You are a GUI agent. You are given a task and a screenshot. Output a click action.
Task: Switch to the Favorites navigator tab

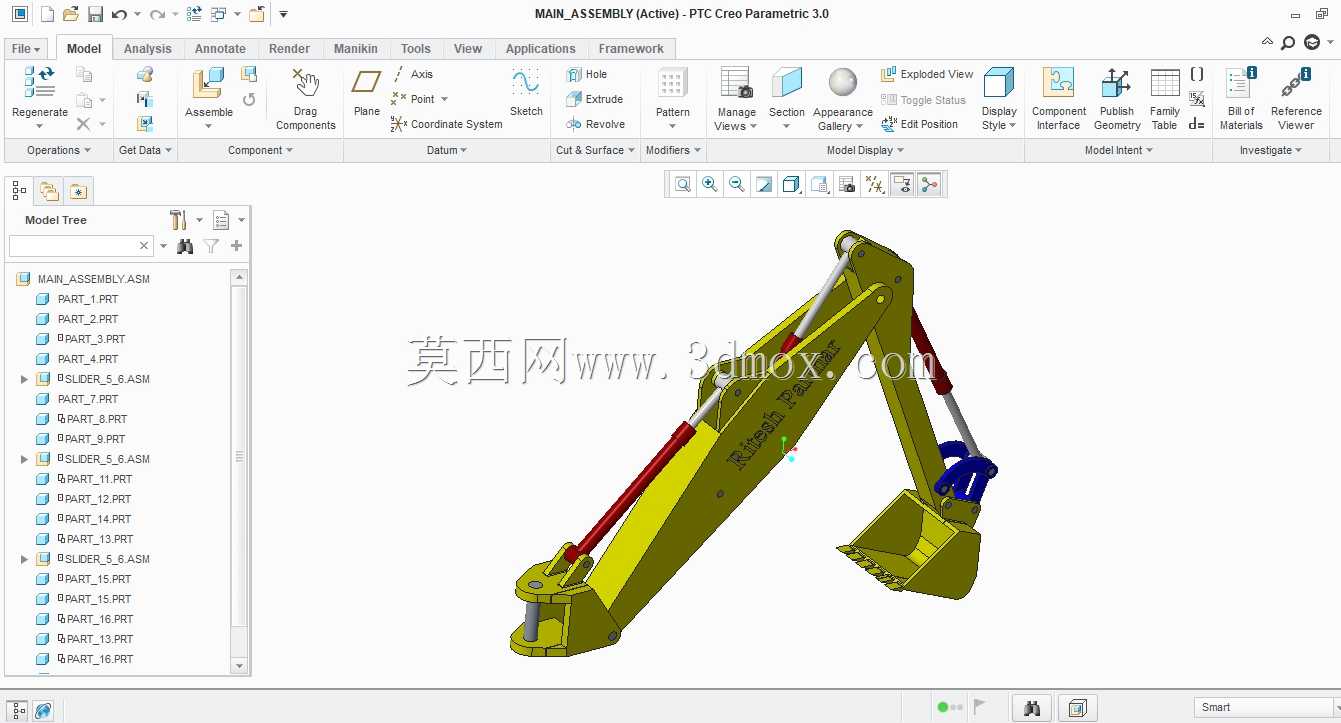[78, 191]
